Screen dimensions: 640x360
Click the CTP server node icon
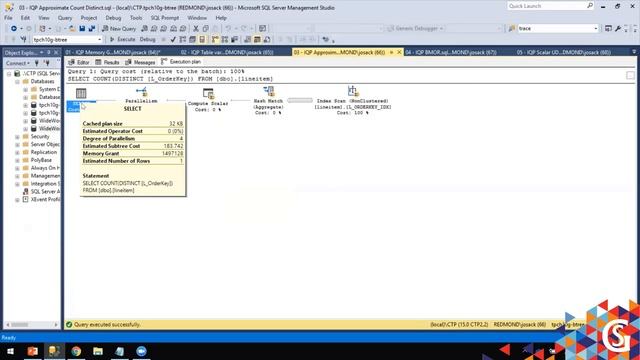click(x=17, y=73)
